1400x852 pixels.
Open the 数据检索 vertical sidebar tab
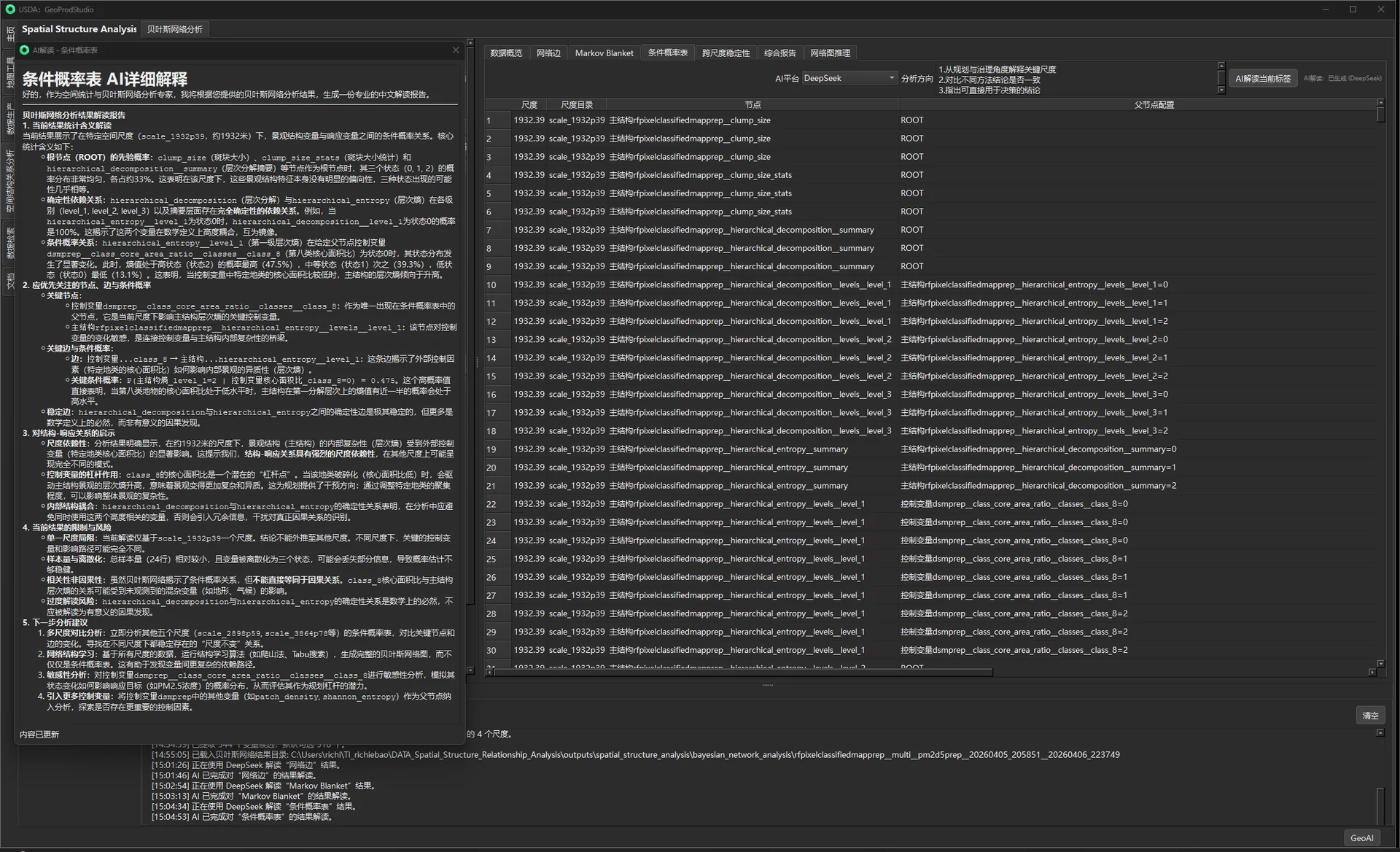click(10, 243)
